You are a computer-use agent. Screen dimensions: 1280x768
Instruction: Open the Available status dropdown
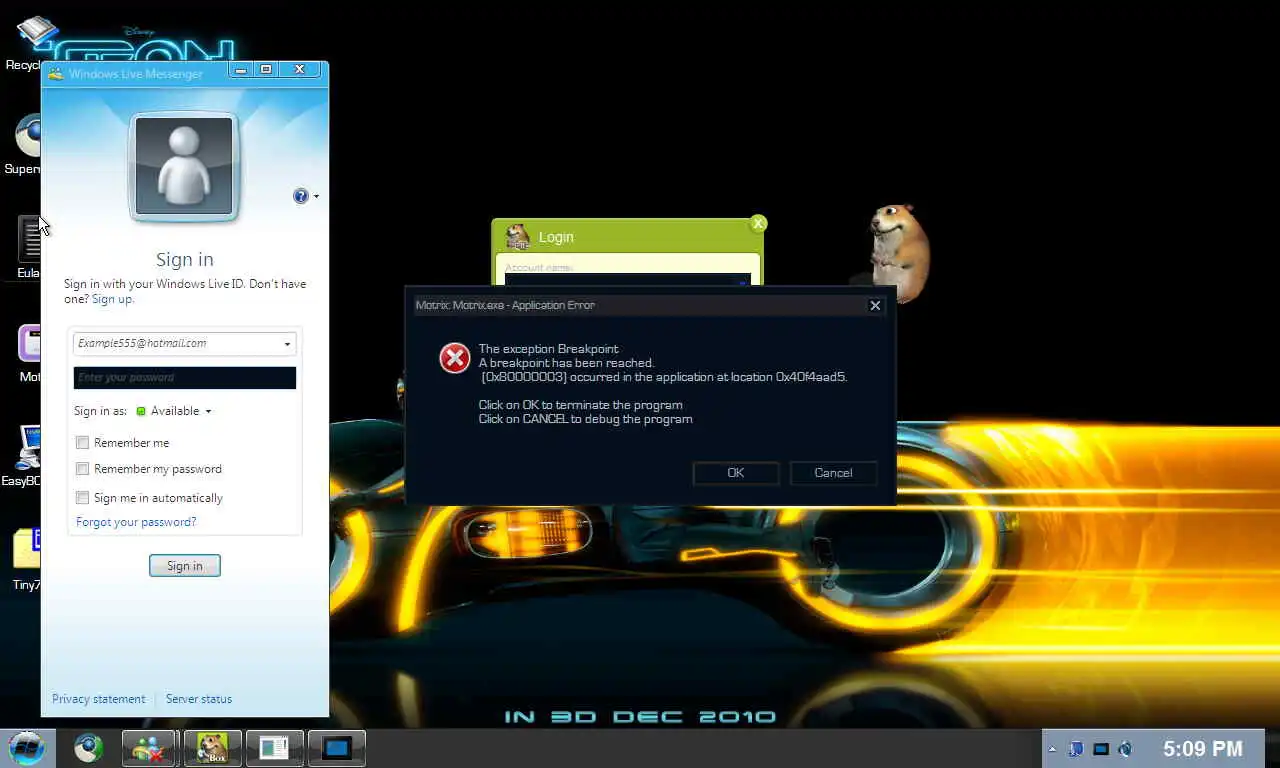pos(174,411)
